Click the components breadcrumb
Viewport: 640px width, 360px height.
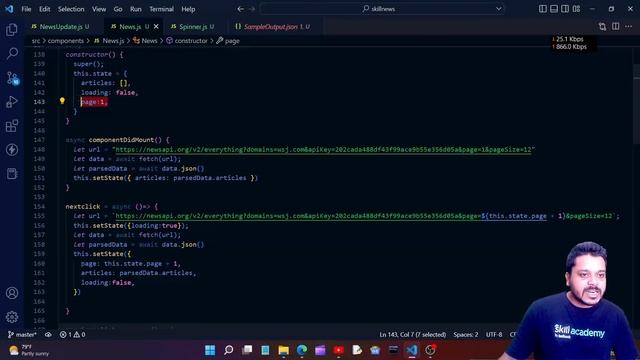point(66,41)
